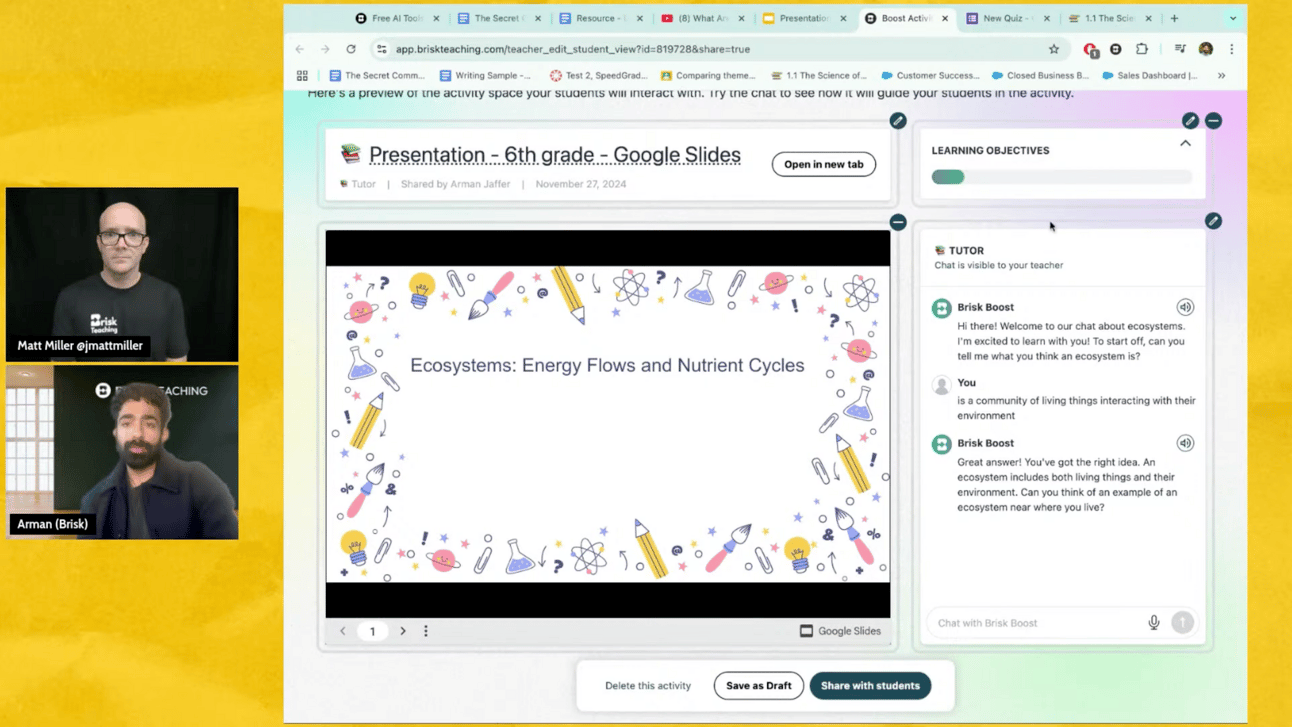Open the media control toolbar icon
Viewport: 1292px width, 727px height.
(x=1180, y=49)
